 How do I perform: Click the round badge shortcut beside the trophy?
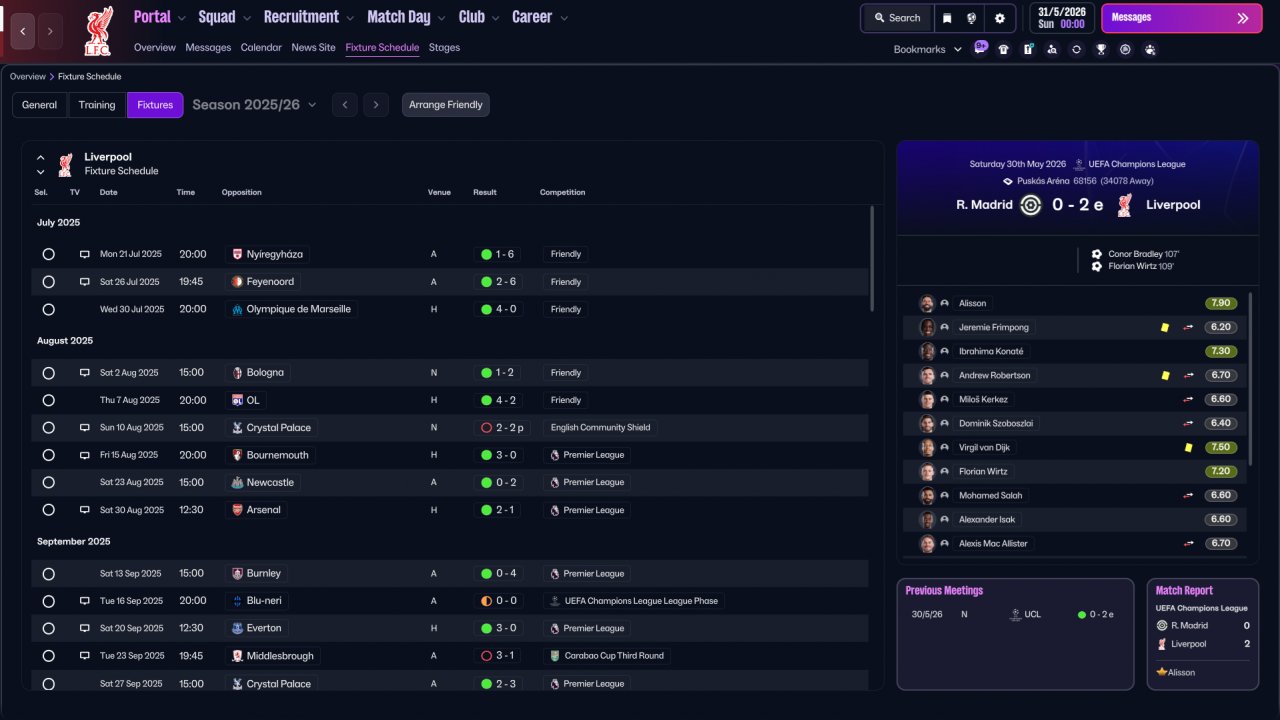coord(1125,49)
